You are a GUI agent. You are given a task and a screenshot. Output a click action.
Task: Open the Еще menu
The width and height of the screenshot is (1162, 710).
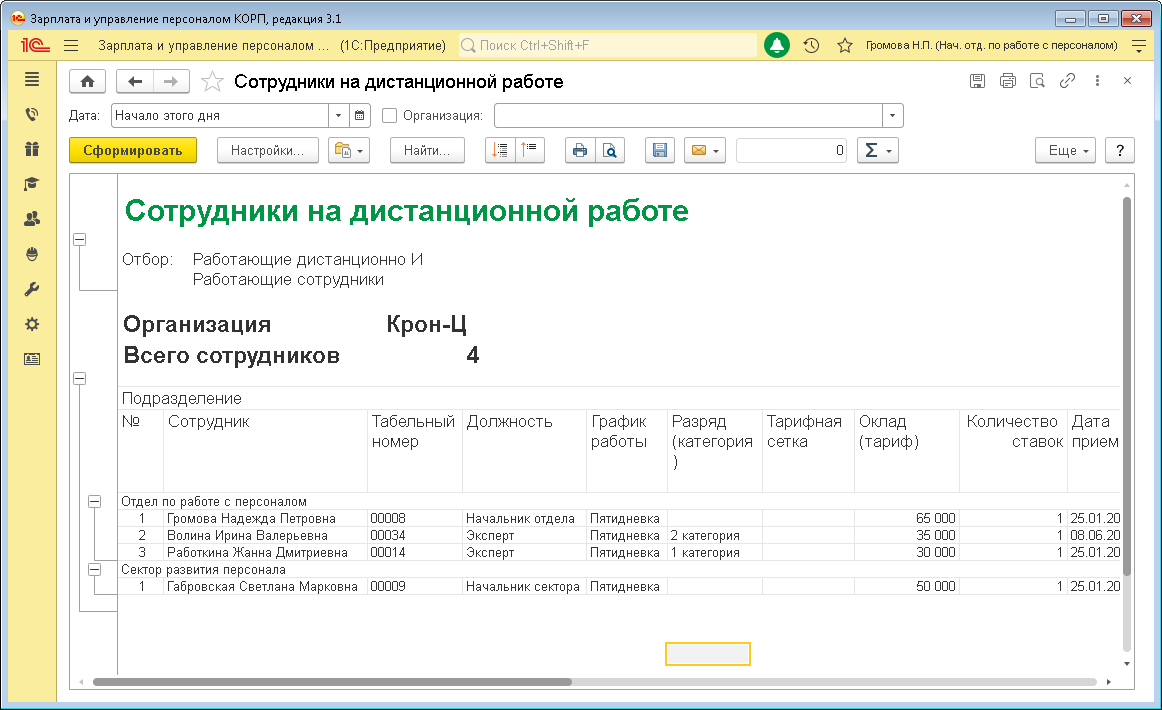tap(1065, 150)
